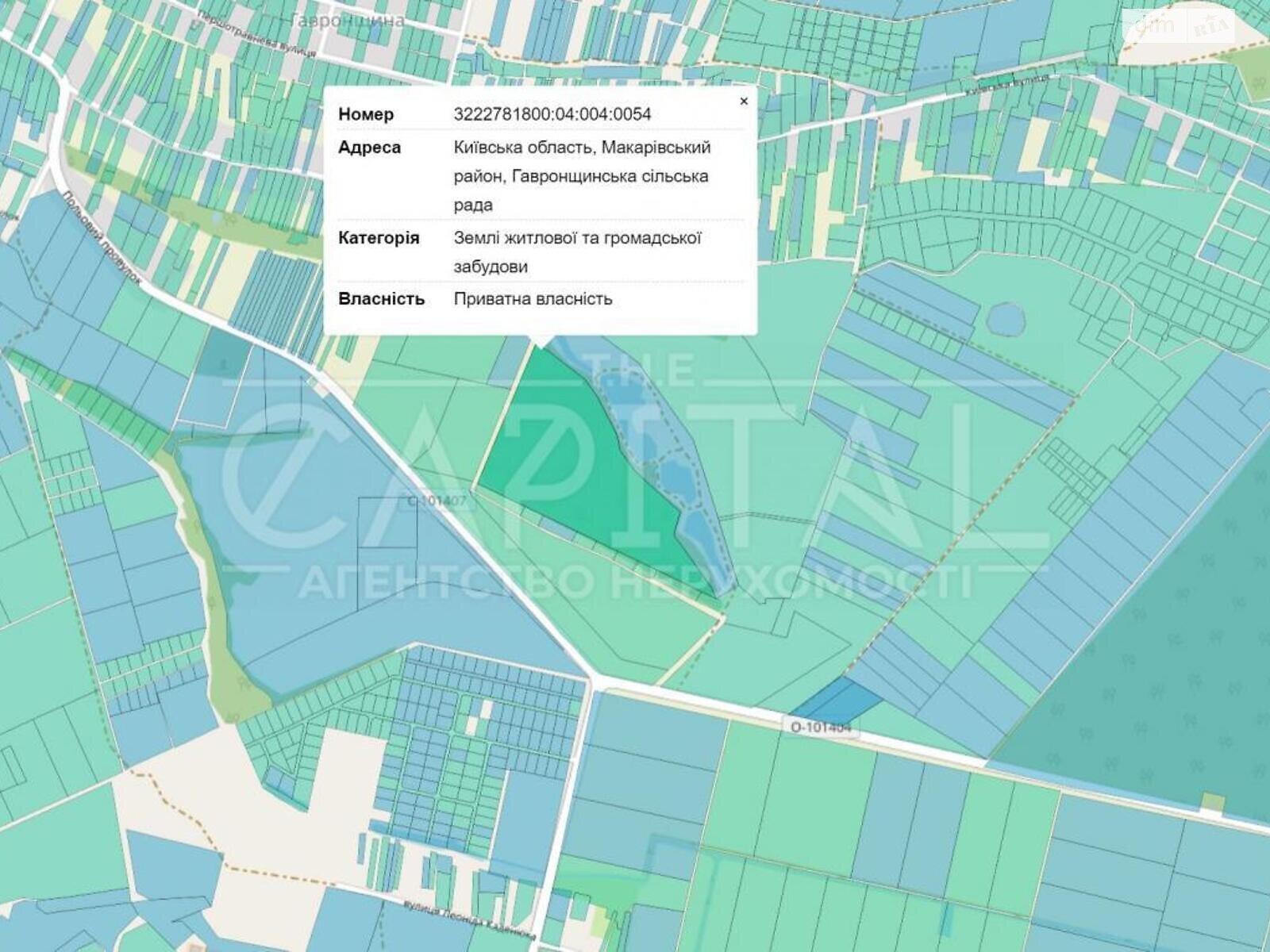
Task: Select the category text Землі житлової
Action: 514,237
